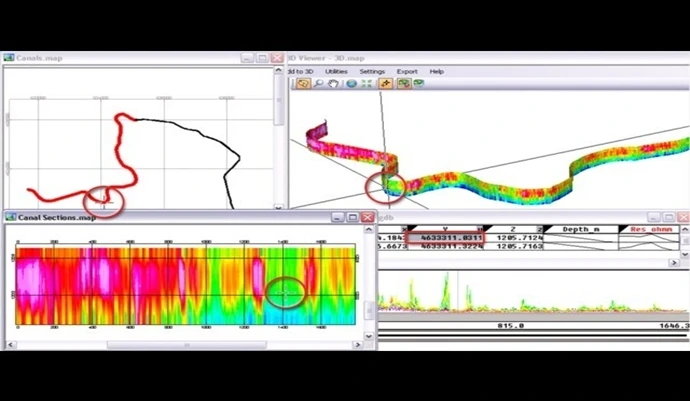Screen dimensions: 690x401
Task: Click the last icon in 3D Viewer toolbar
Action: pyautogui.click(x=418, y=84)
